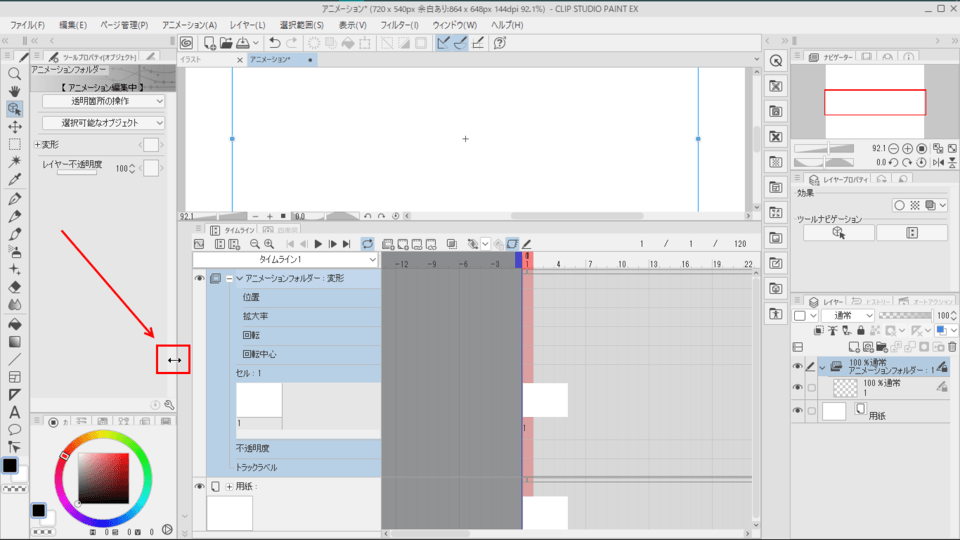Open the フィルター(I) menu

pyautogui.click(x=399, y=25)
